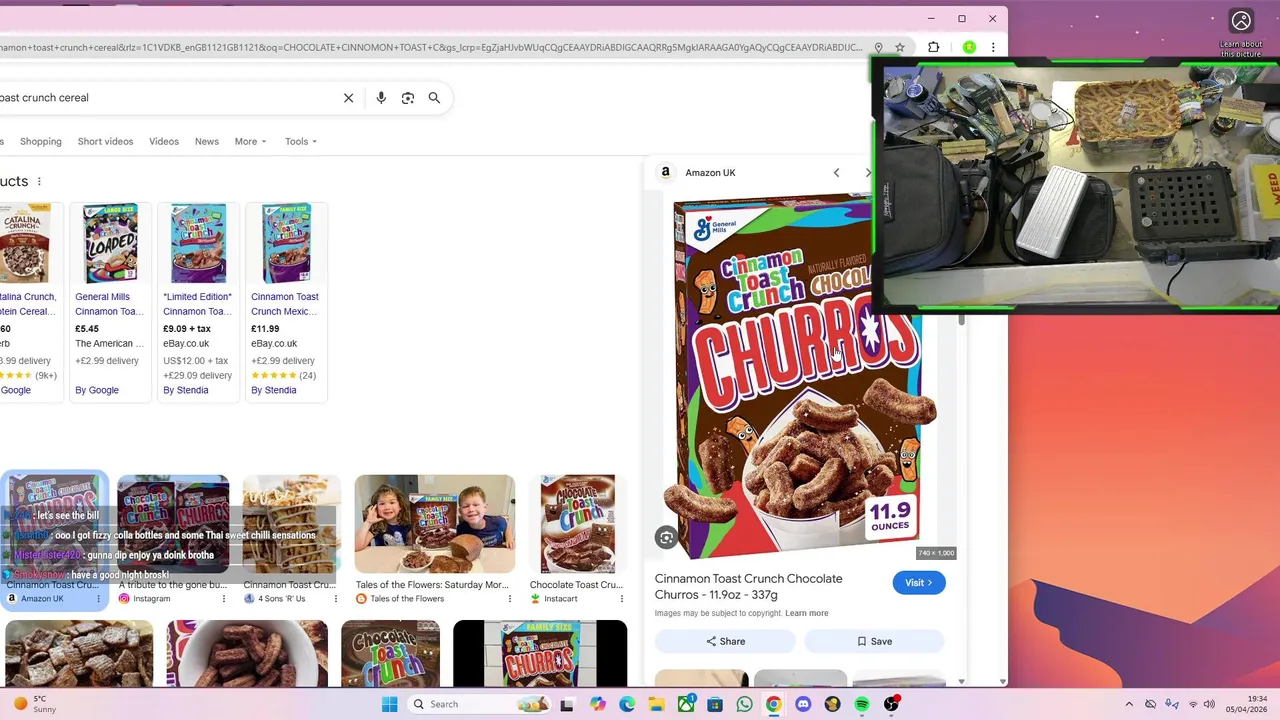Click the location pin icon in address bar
The height and width of the screenshot is (720, 1280).
(878, 47)
